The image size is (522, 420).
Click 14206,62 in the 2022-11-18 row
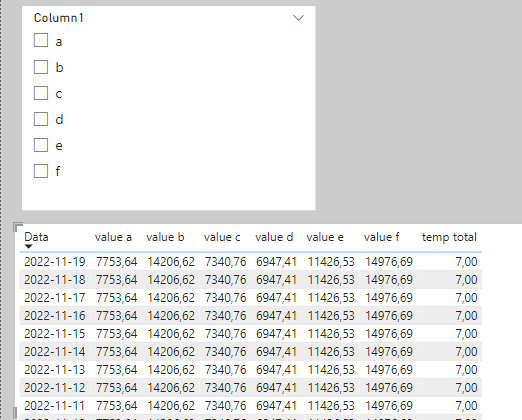(171, 280)
